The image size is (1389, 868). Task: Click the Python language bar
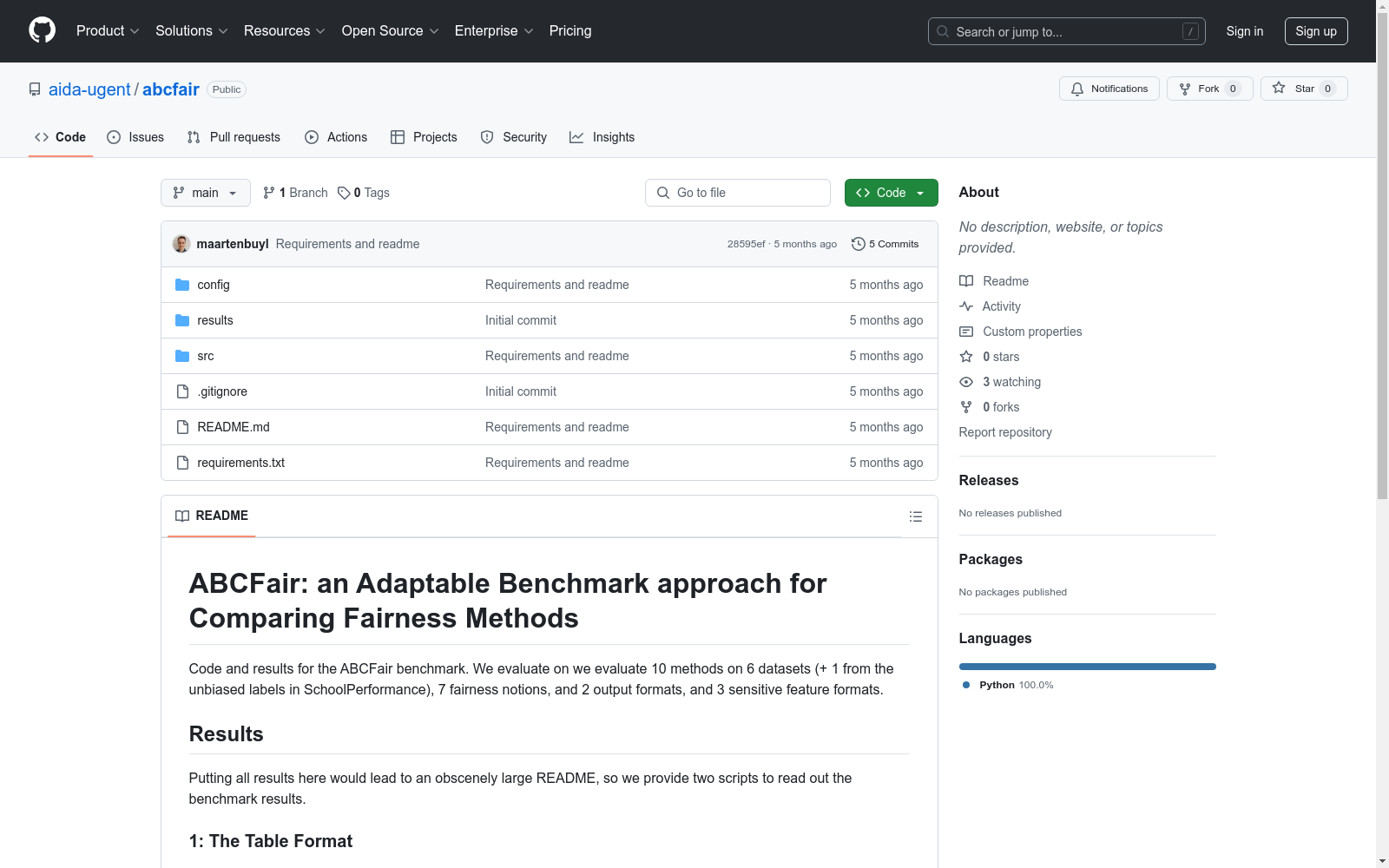pos(1088,667)
